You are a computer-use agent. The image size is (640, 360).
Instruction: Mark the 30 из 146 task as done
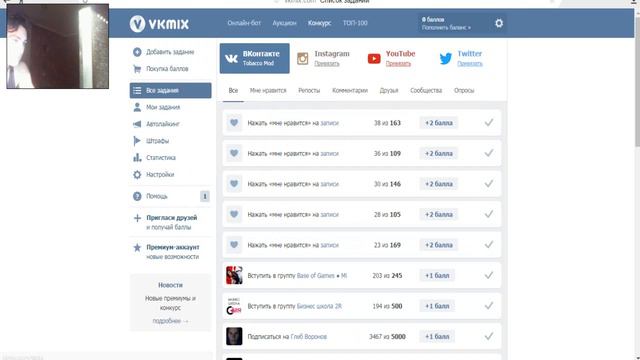[x=489, y=184]
